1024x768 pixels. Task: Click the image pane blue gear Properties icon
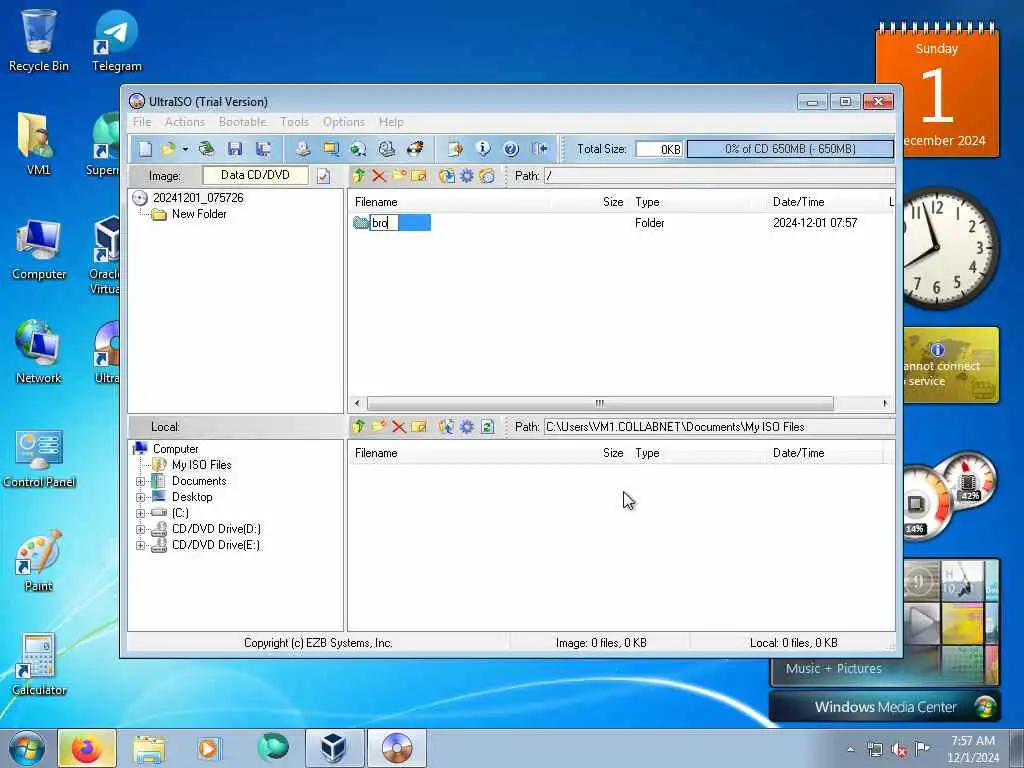[467, 176]
